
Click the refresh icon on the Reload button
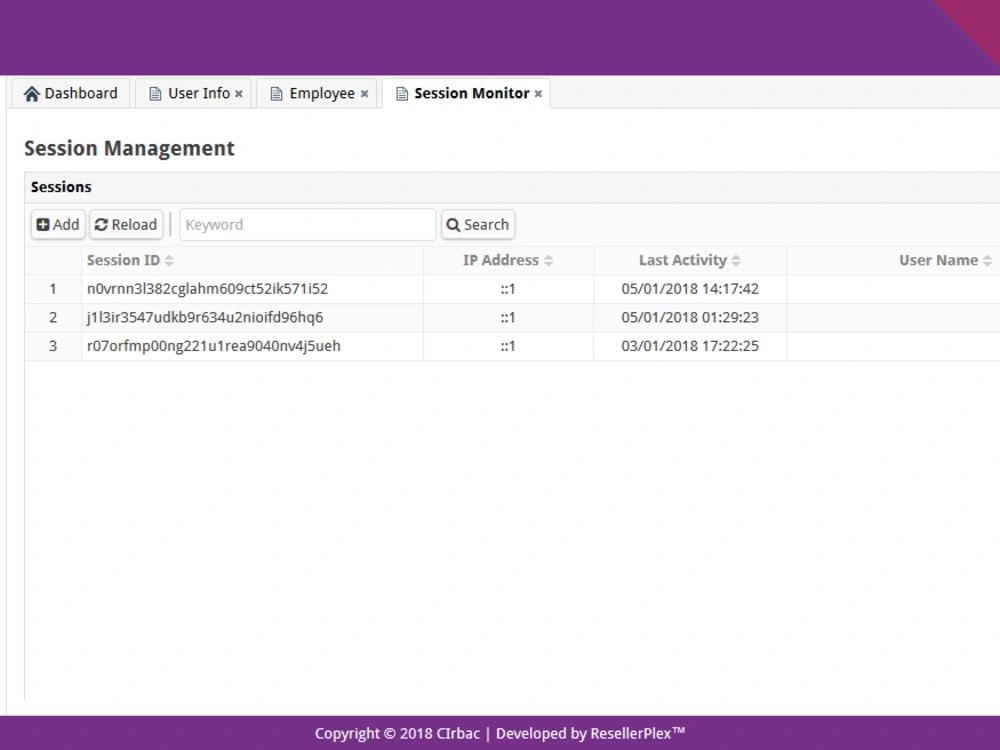tap(100, 224)
